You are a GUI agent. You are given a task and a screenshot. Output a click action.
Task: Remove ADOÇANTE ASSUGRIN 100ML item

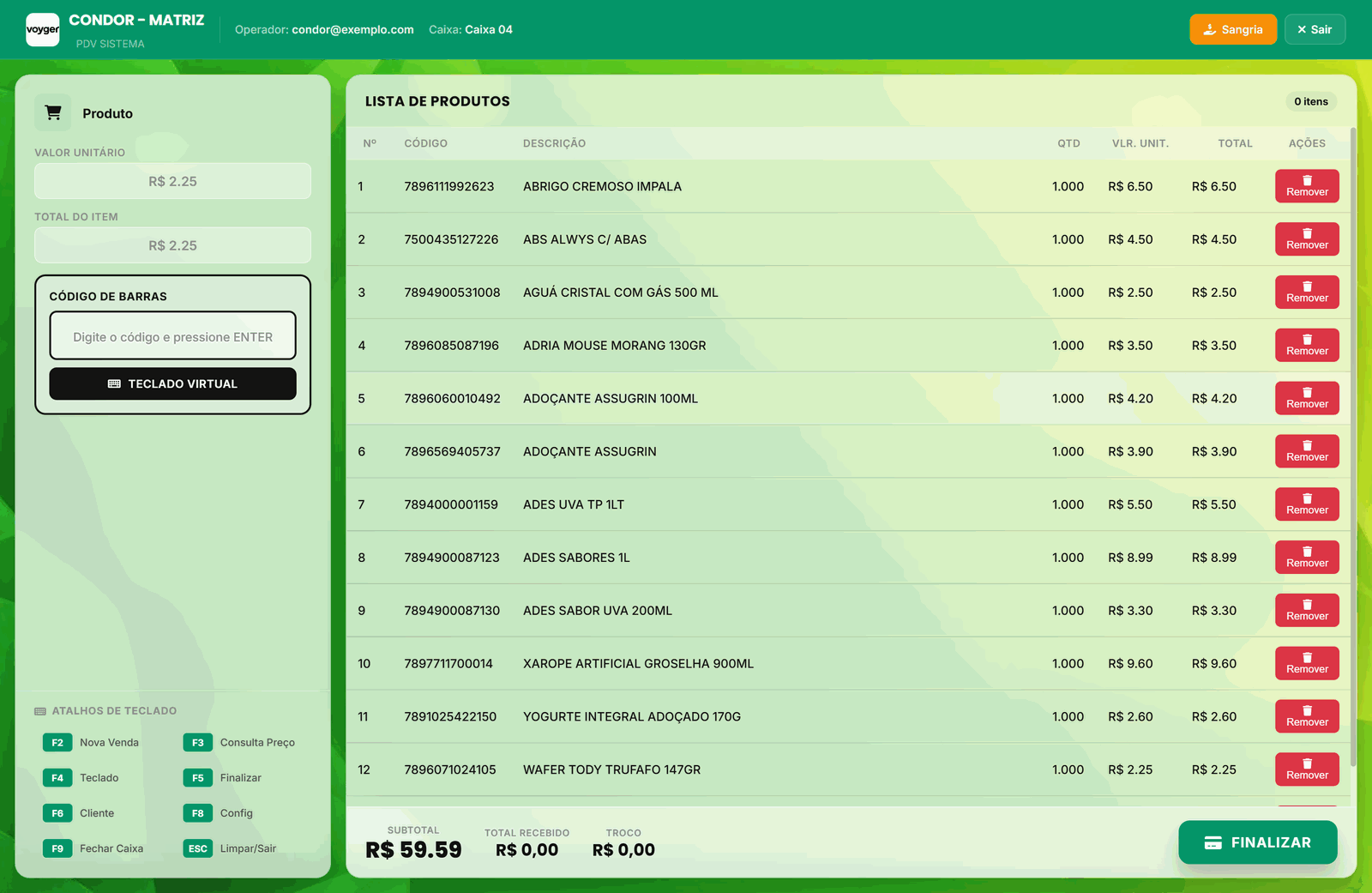tap(1307, 398)
